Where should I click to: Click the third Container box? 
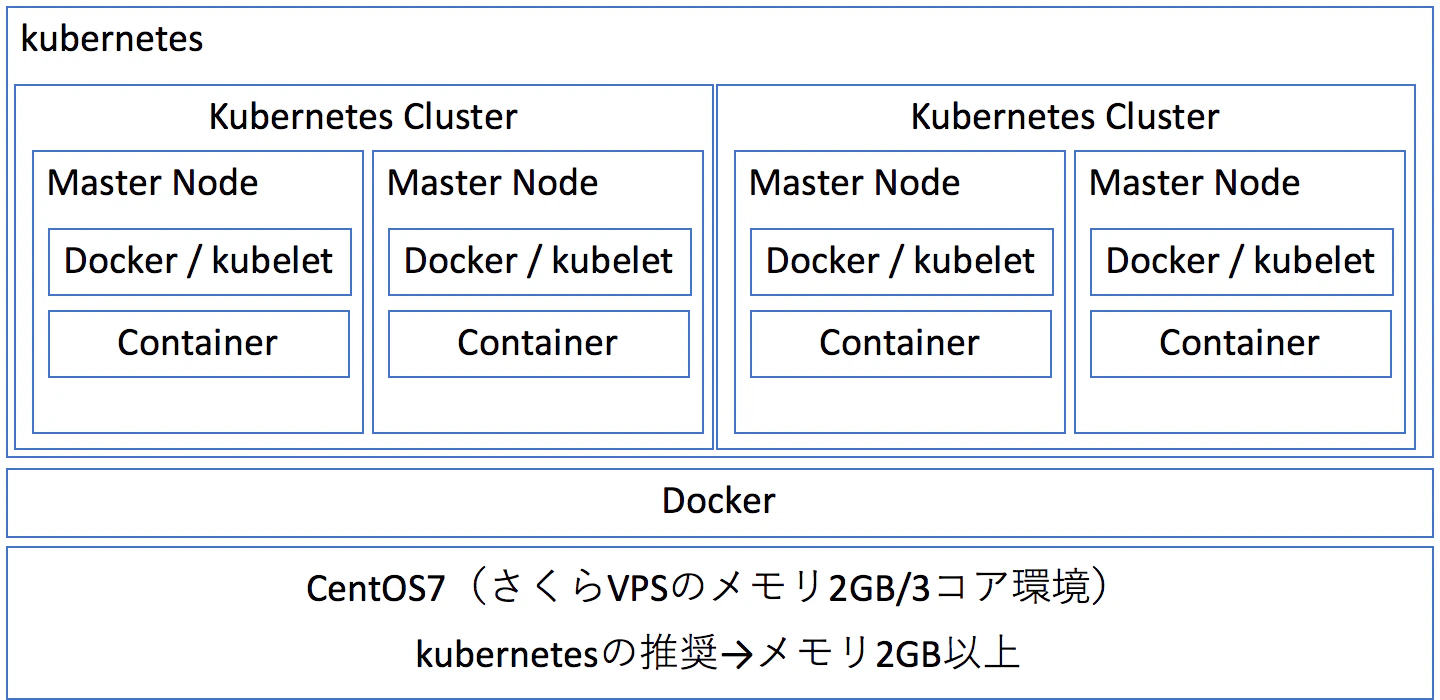(x=901, y=344)
